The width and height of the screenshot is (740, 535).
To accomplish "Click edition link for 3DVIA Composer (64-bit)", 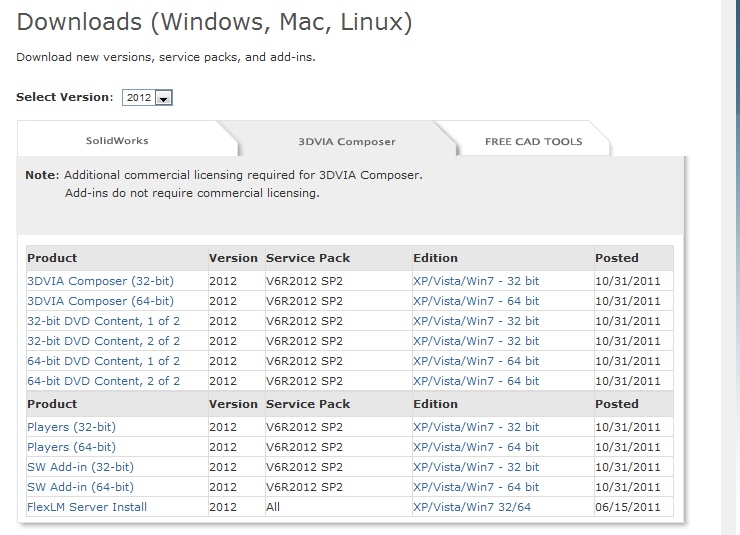I will 476,301.
